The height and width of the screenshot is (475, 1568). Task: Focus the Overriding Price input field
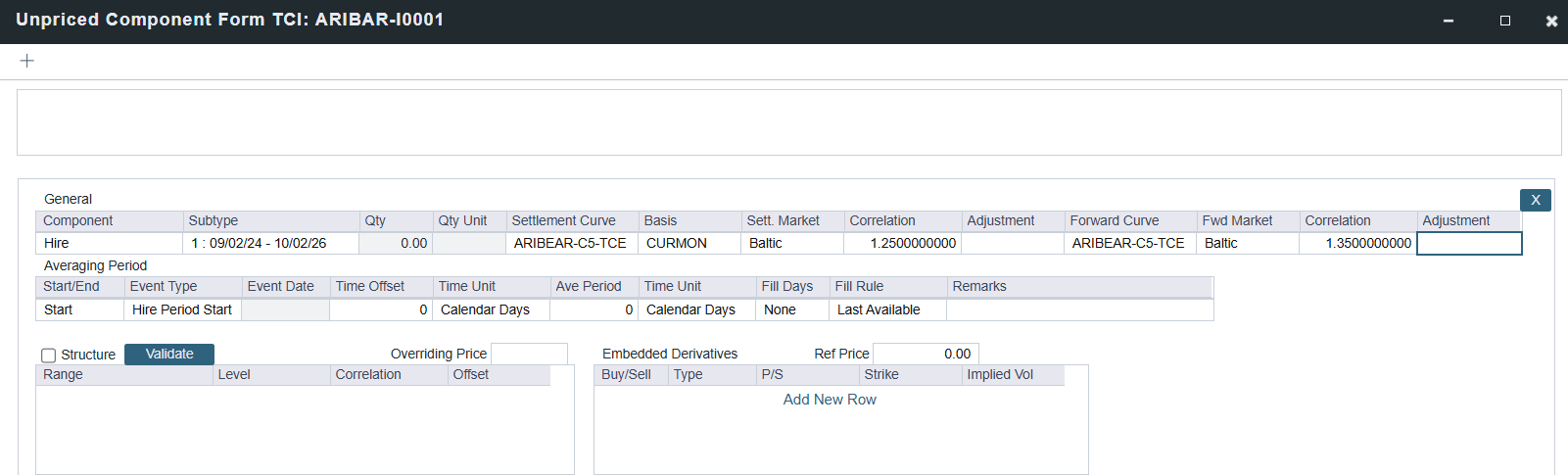coord(529,354)
